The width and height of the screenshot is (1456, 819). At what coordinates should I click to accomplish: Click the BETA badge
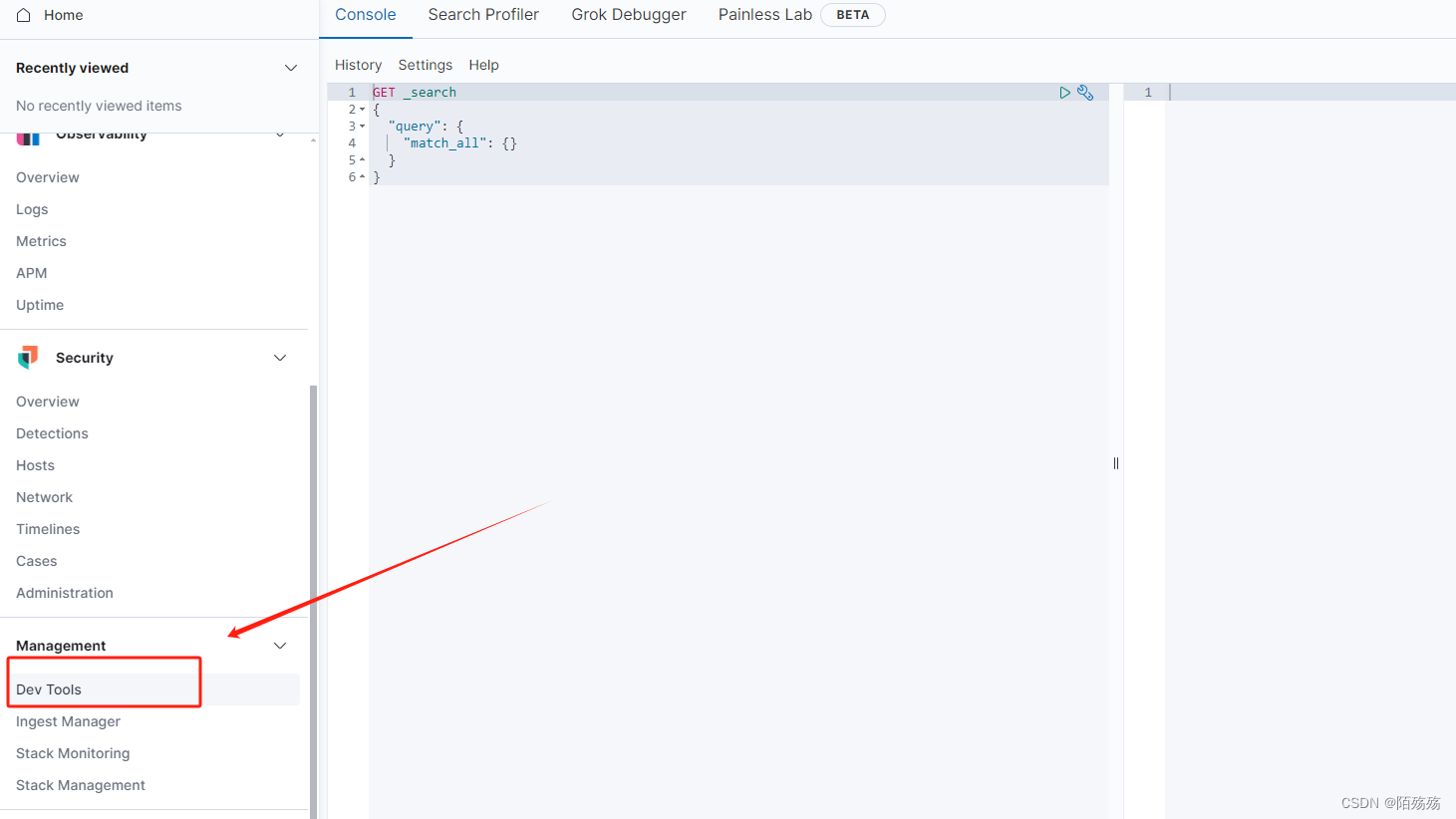coord(853,15)
